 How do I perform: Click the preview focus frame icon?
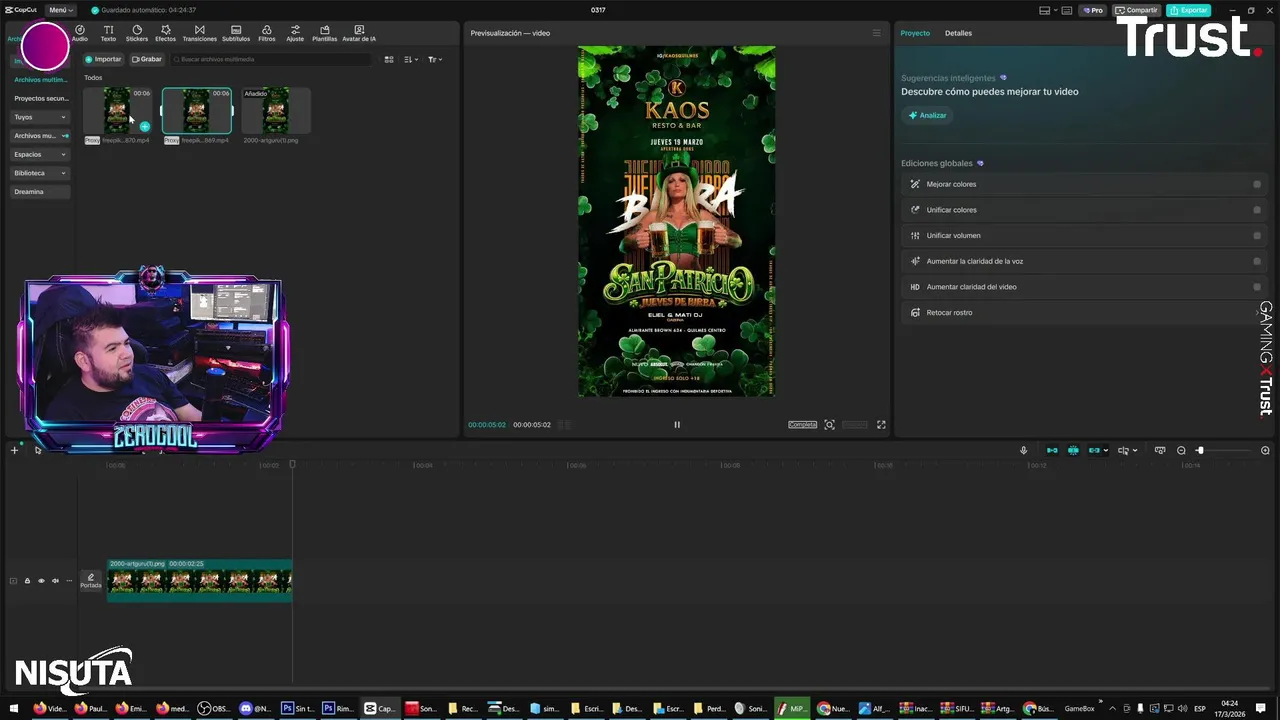(829, 424)
